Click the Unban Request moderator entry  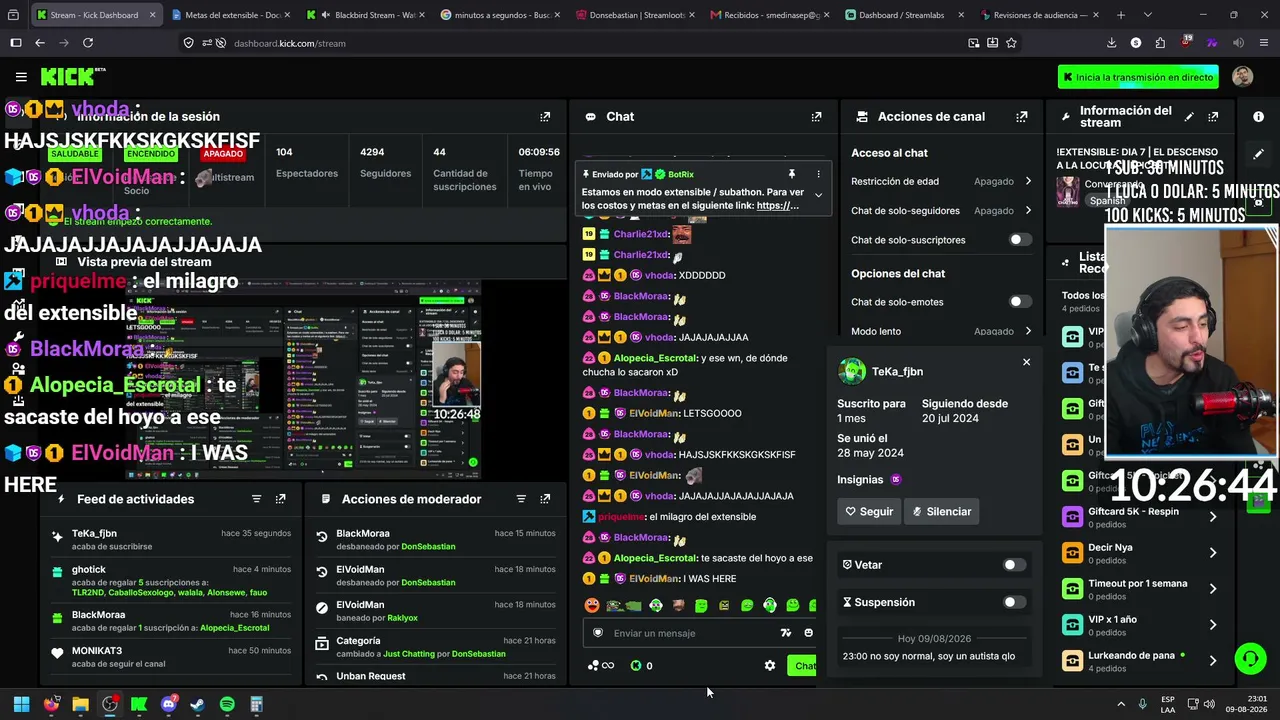tap(435, 676)
